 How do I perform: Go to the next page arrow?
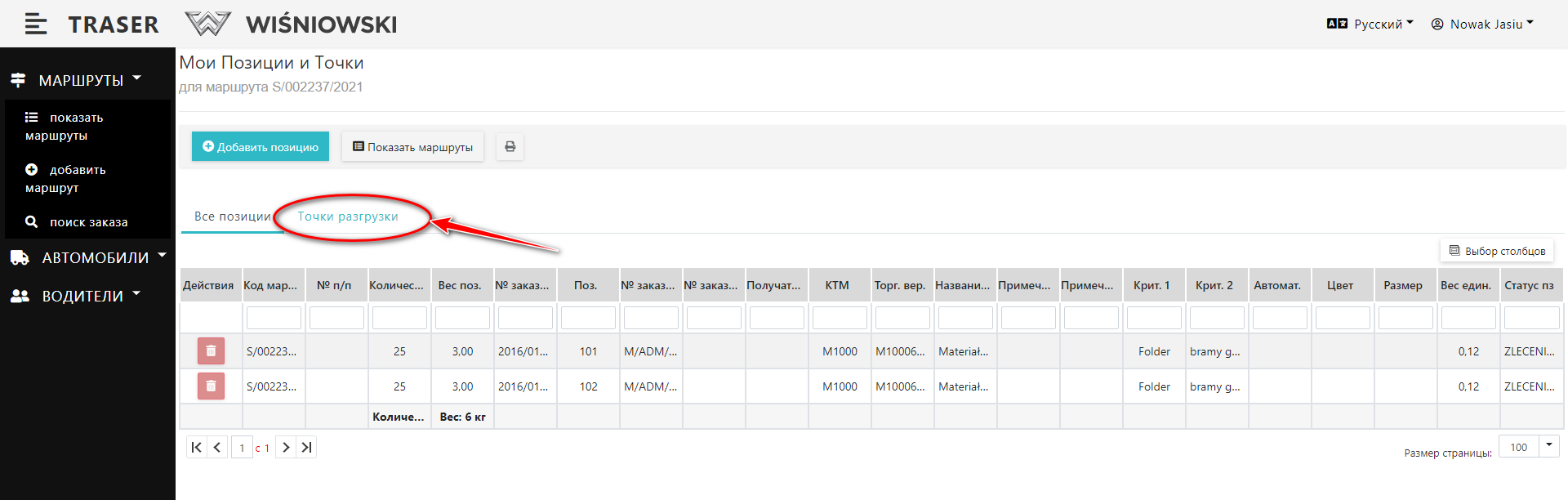(x=286, y=448)
